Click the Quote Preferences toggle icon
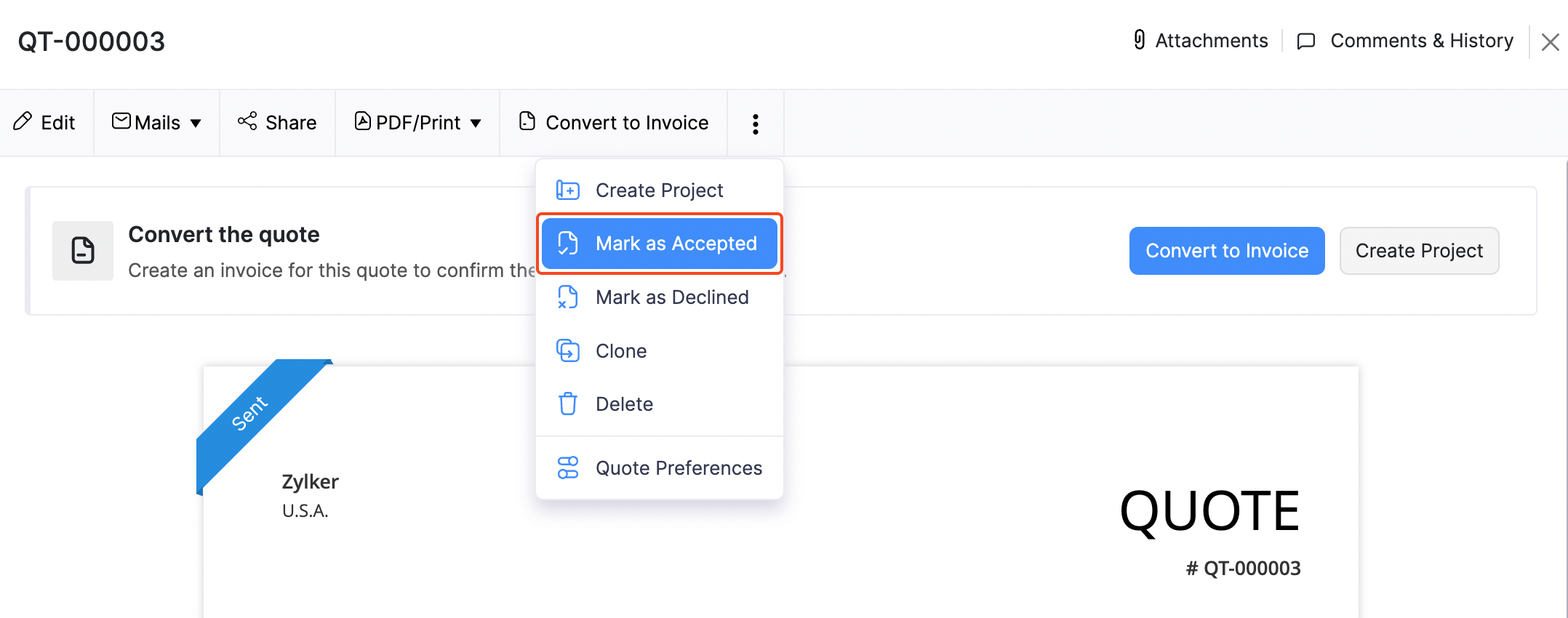The height and width of the screenshot is (618, 1568). [568, 467]
